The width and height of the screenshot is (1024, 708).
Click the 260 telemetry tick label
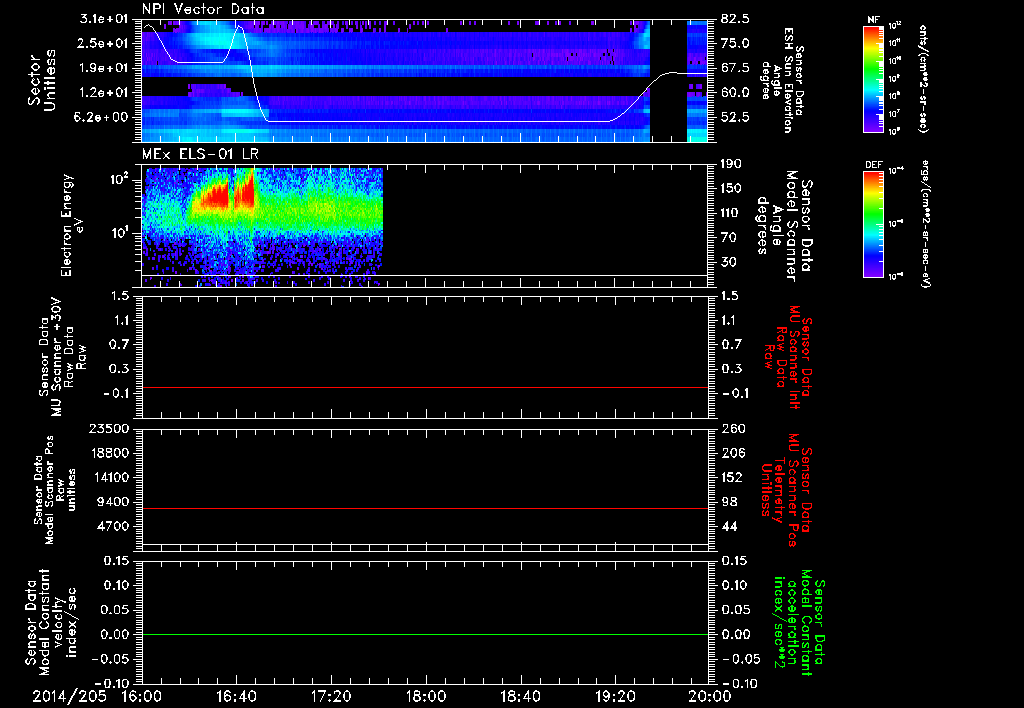[x=731, y=428]
